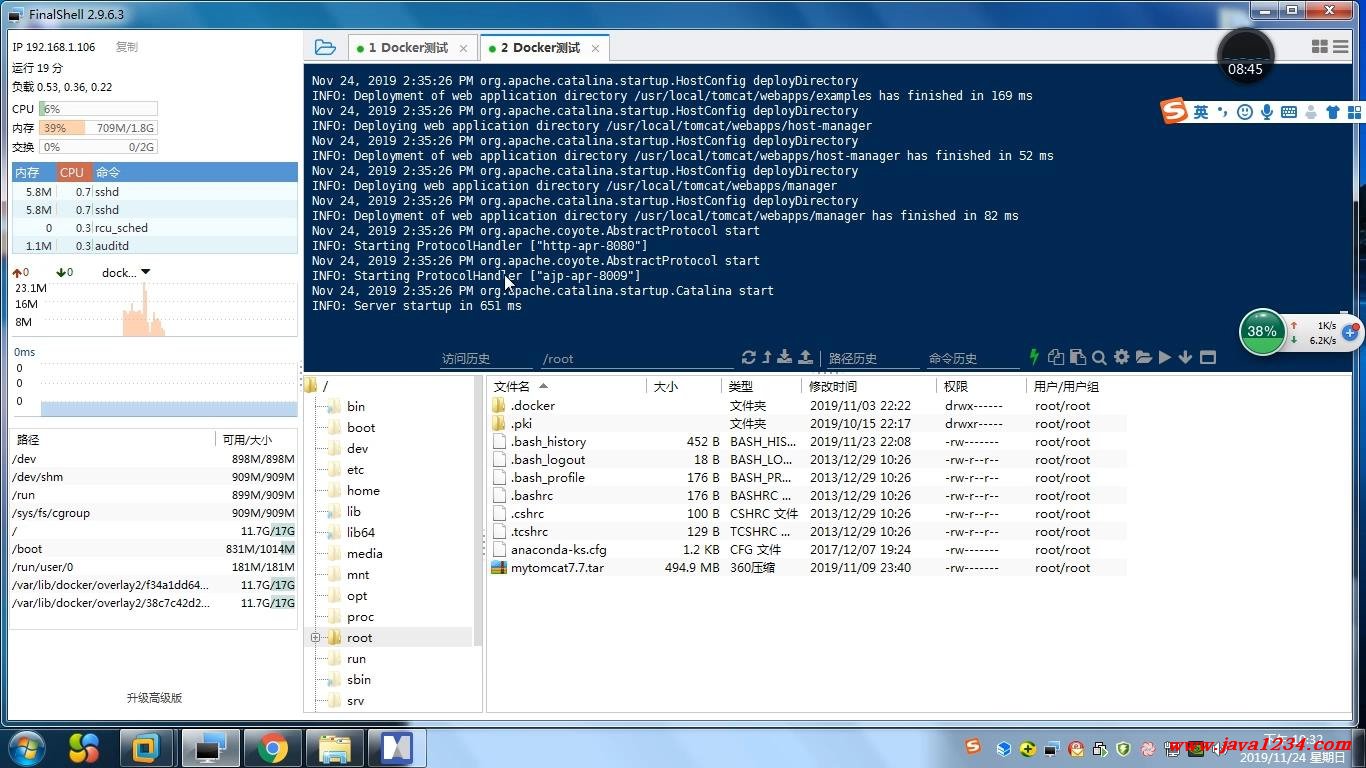Sort files by 修改时间 column header
The width and height of the screenshot is (1366, 768).
click(869, 386)
